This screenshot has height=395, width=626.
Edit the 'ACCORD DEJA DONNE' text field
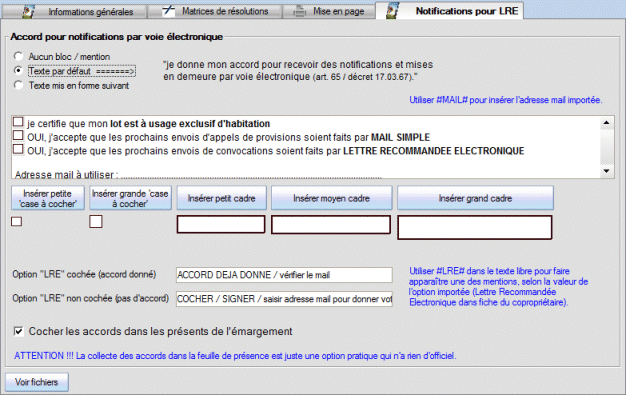click(284, 275)
